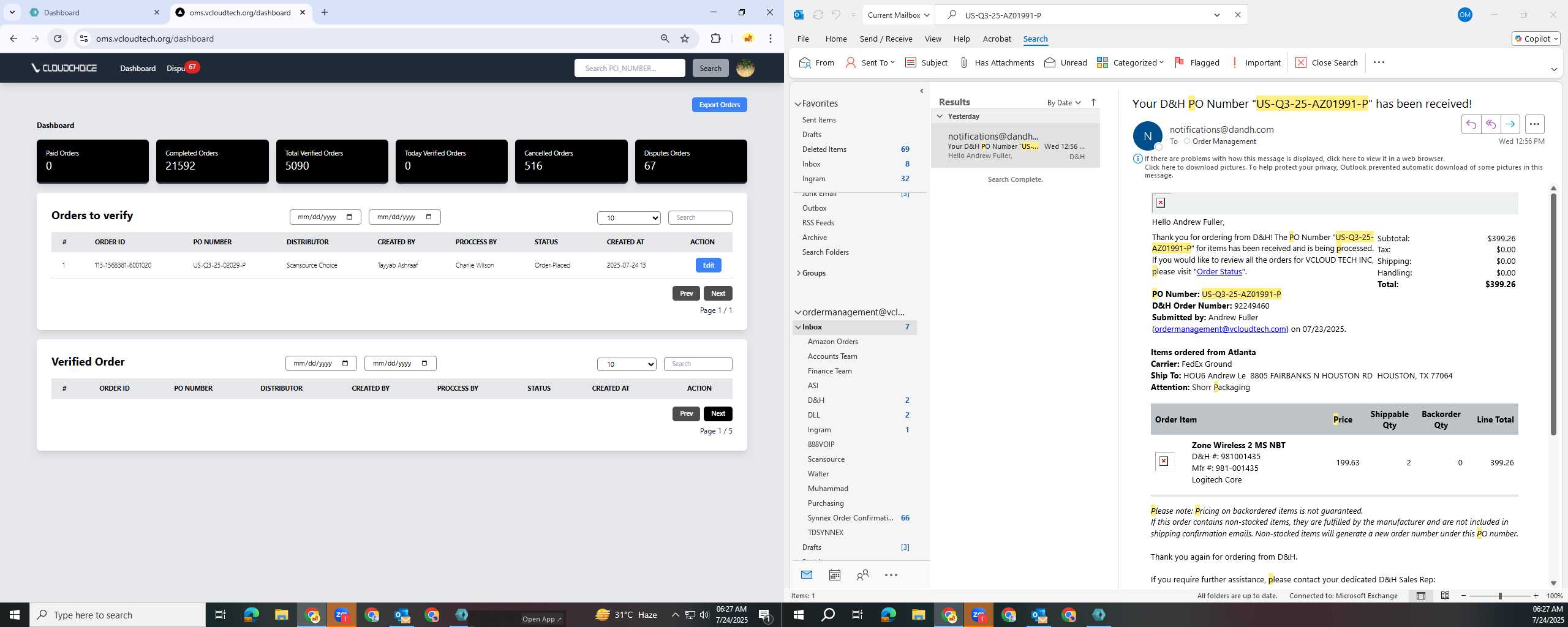1568x627 pixels.
Task: Toggle the Important search filter
Action: (x=1256, y=62)
